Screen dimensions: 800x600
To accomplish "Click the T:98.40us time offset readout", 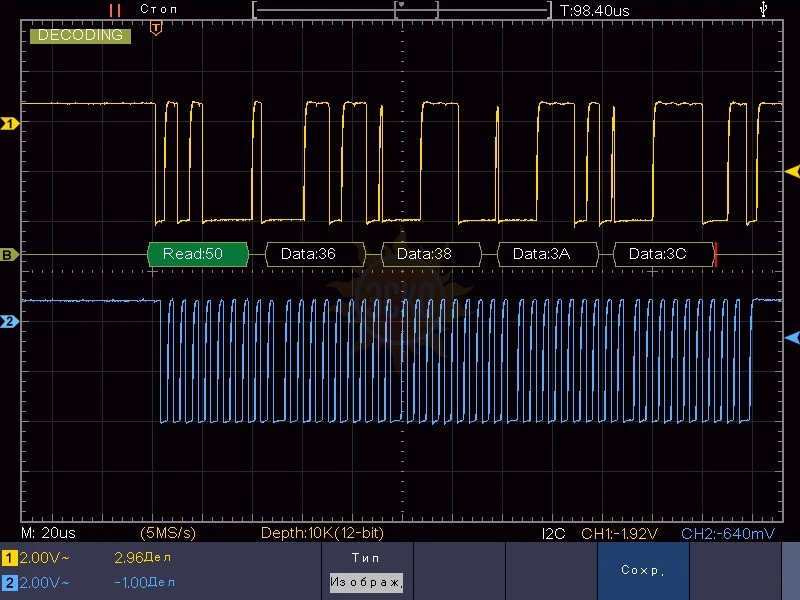I will 594,11.
